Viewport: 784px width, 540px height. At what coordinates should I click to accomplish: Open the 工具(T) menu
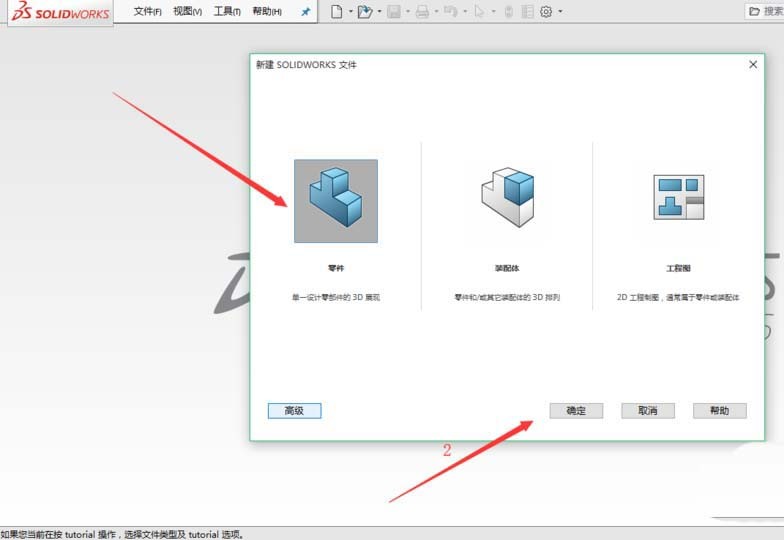tap(227, 11)
